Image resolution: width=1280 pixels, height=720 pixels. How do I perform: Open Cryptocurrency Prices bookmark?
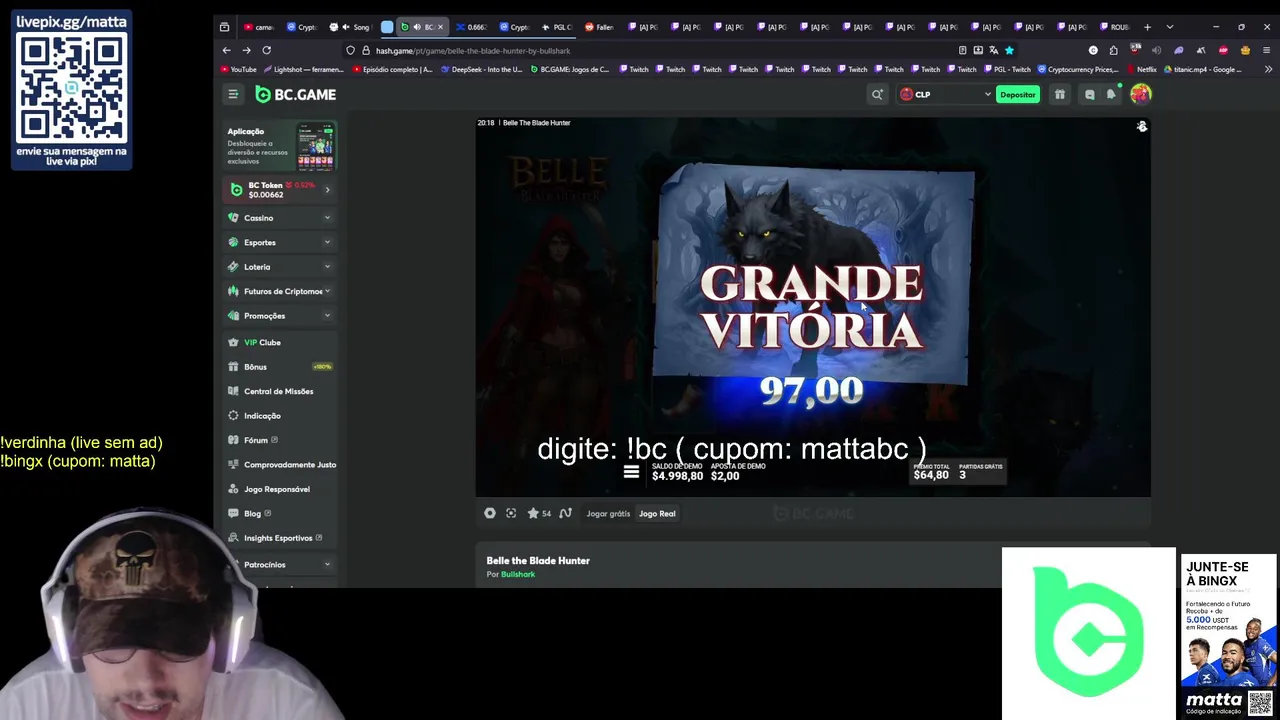click(x=1078, y=70)
